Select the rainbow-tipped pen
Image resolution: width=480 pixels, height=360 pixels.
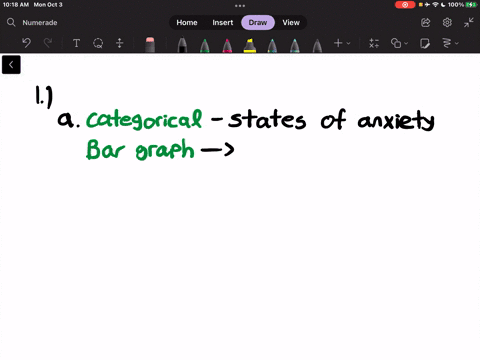click(x=272, y=45)
